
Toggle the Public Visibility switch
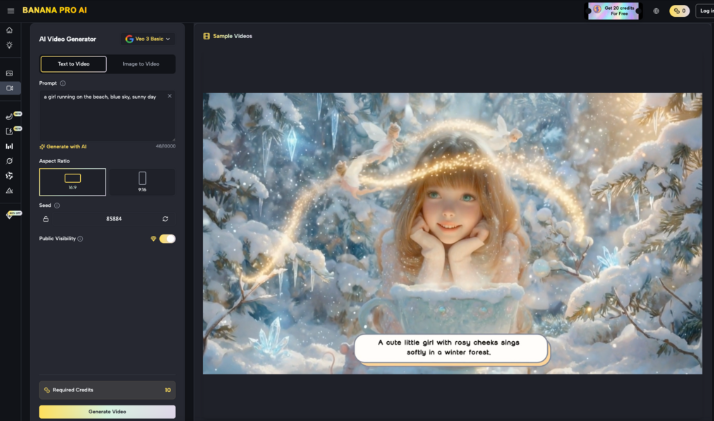pos(167,238)
